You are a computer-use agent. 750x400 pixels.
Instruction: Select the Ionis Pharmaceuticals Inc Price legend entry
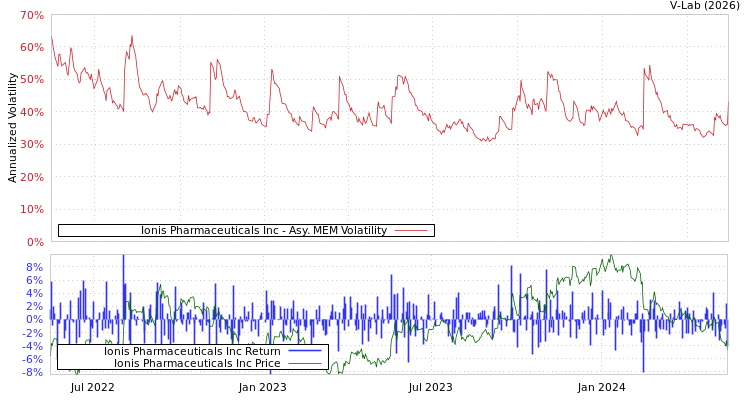coord(197,363)
